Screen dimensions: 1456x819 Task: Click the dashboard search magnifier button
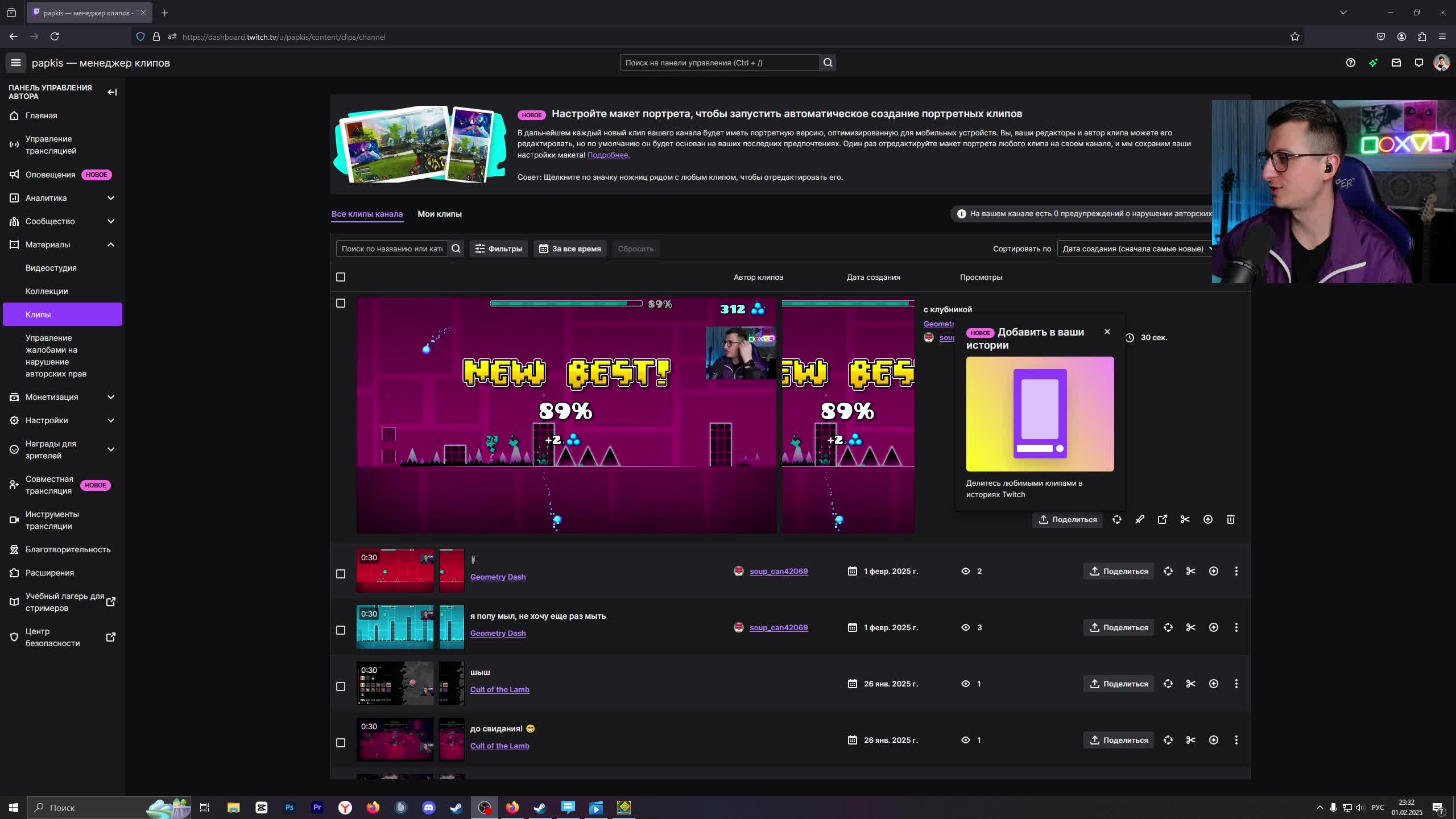[x=828, y=63]
